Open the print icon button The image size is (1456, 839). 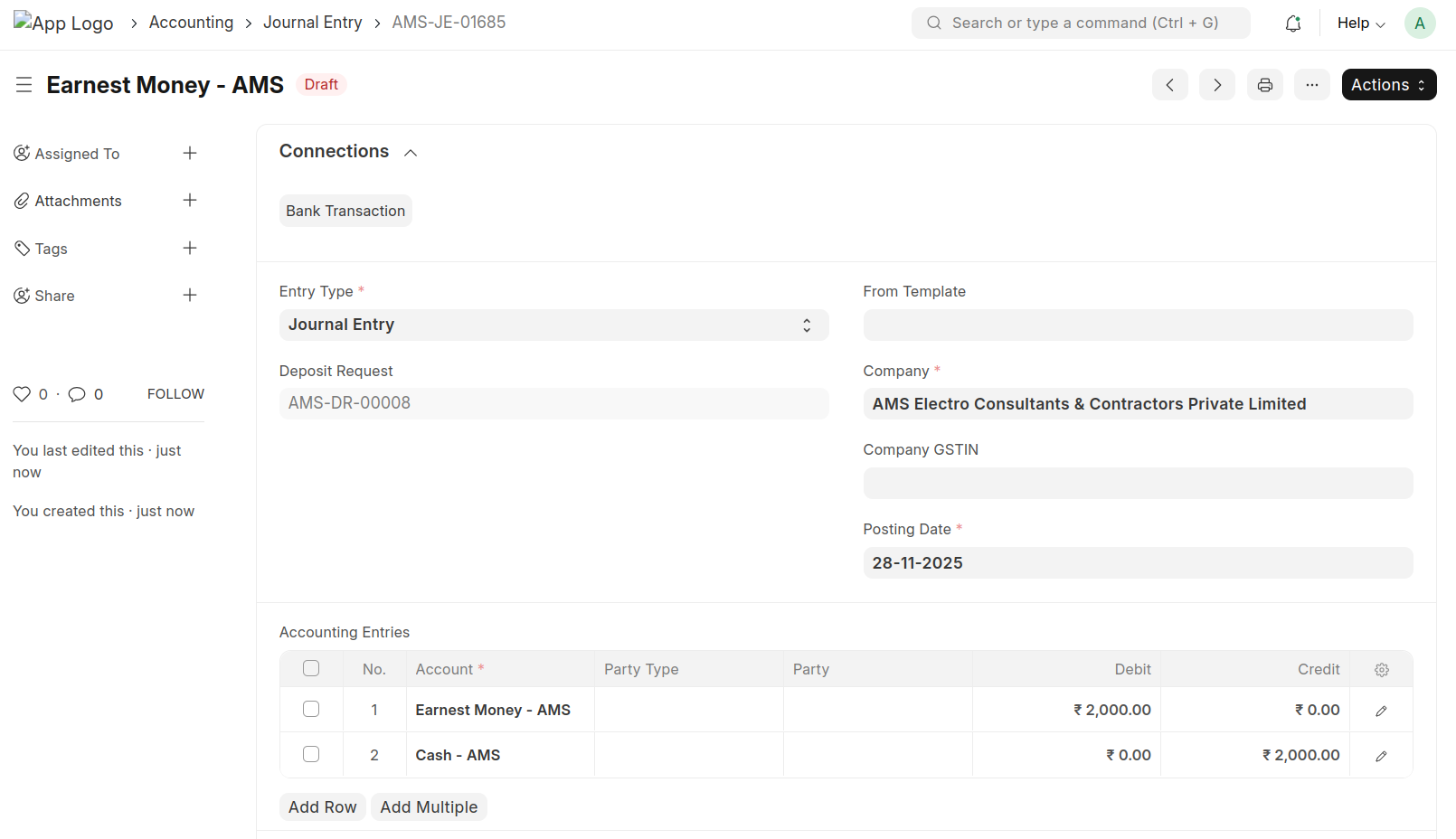pos(1264,85)
